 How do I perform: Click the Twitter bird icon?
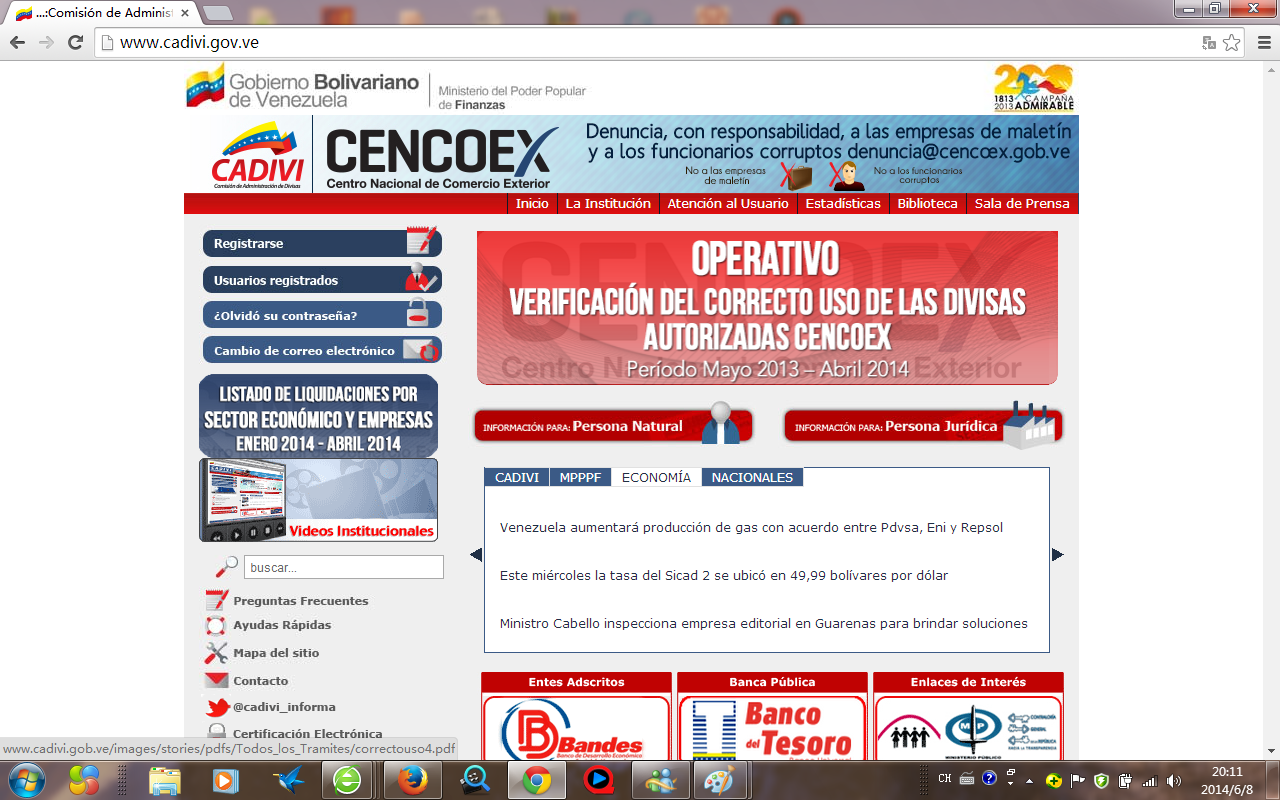(x=218, y=708)
